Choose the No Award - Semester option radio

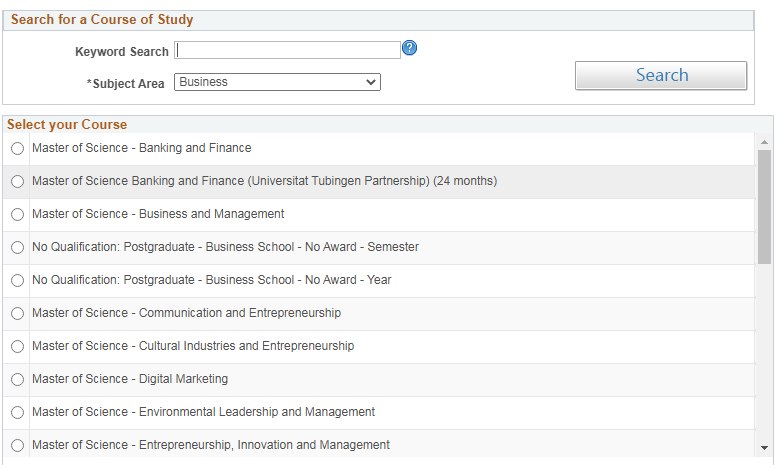[17, 247]
